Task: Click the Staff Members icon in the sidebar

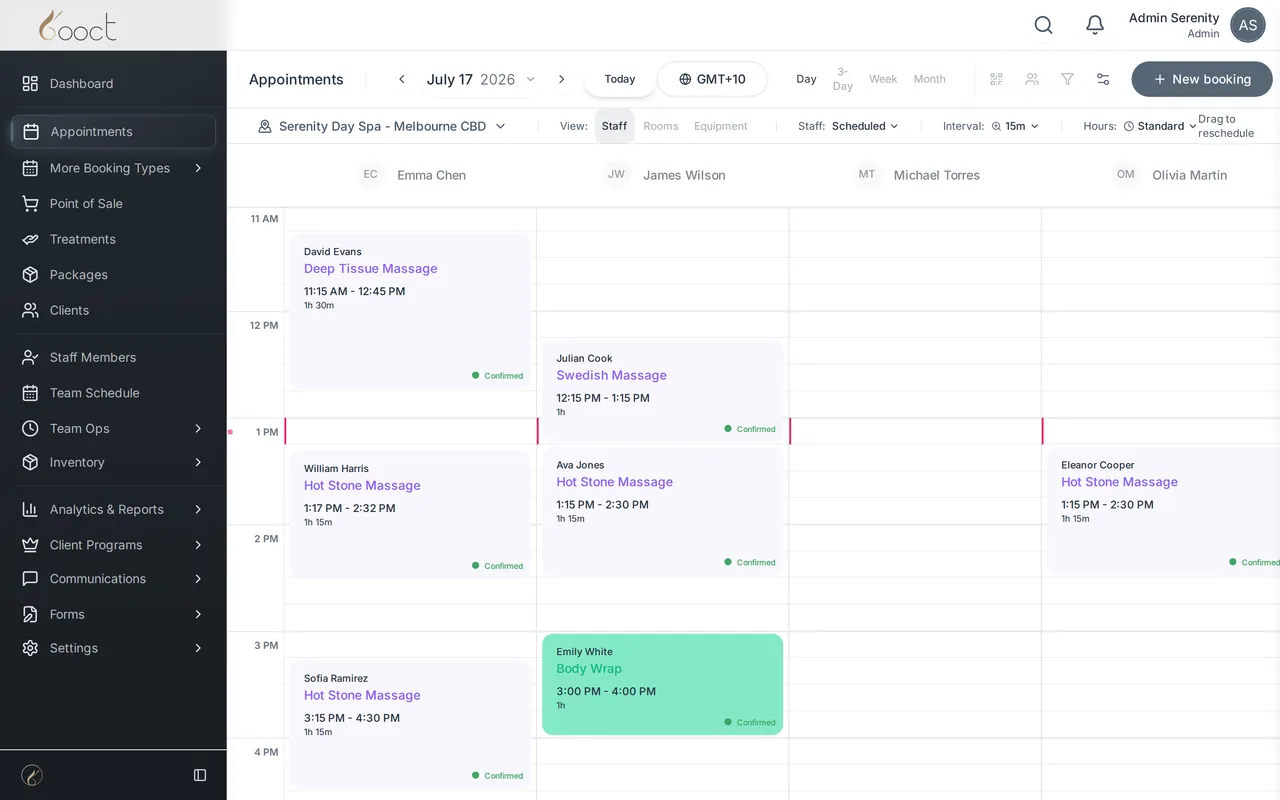Action: coord(30,357)
